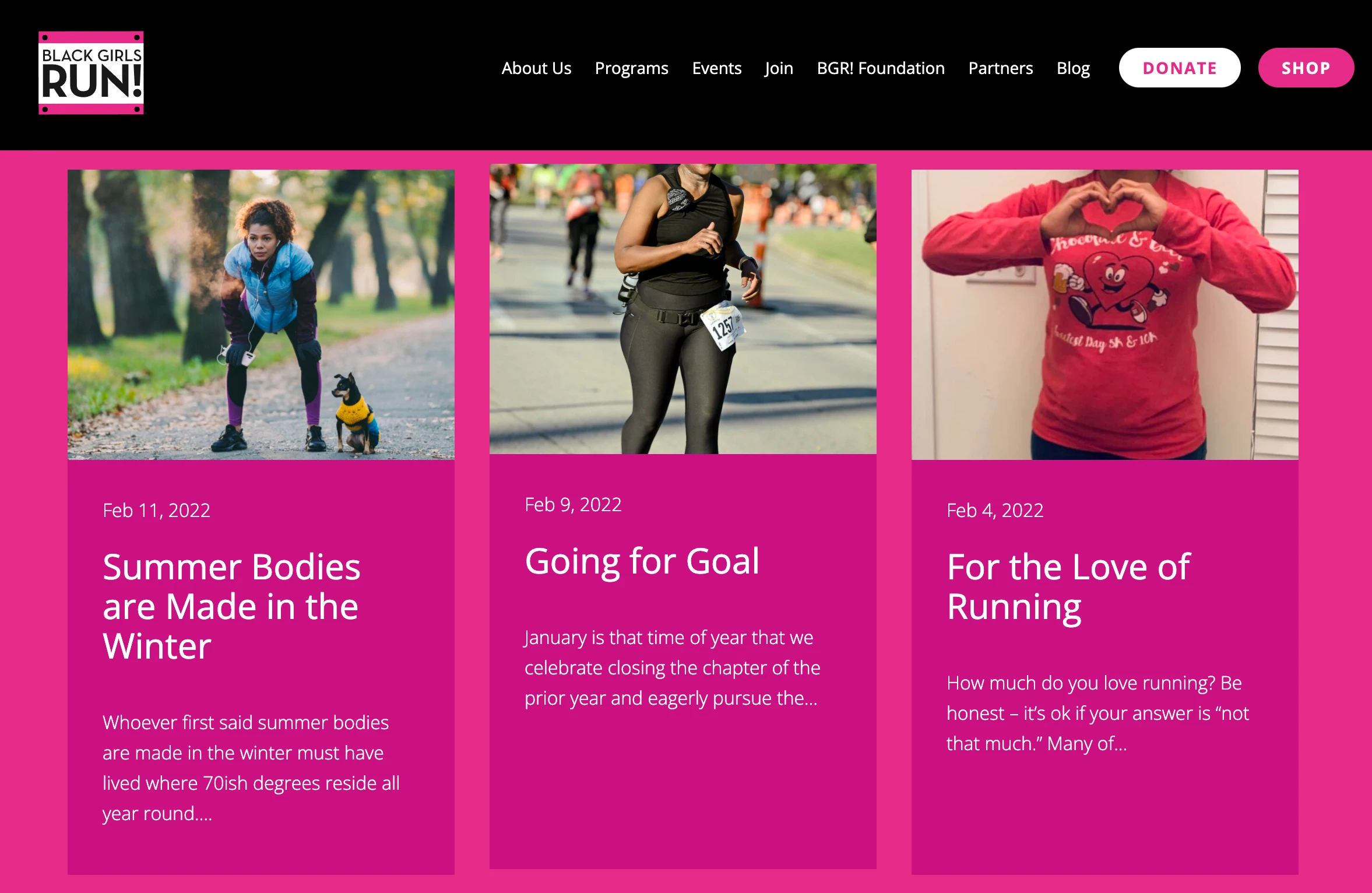Click the pink SHOP button
Image resolution: width=1372 pixels, height=893 pixels.
coord(1306,68)
